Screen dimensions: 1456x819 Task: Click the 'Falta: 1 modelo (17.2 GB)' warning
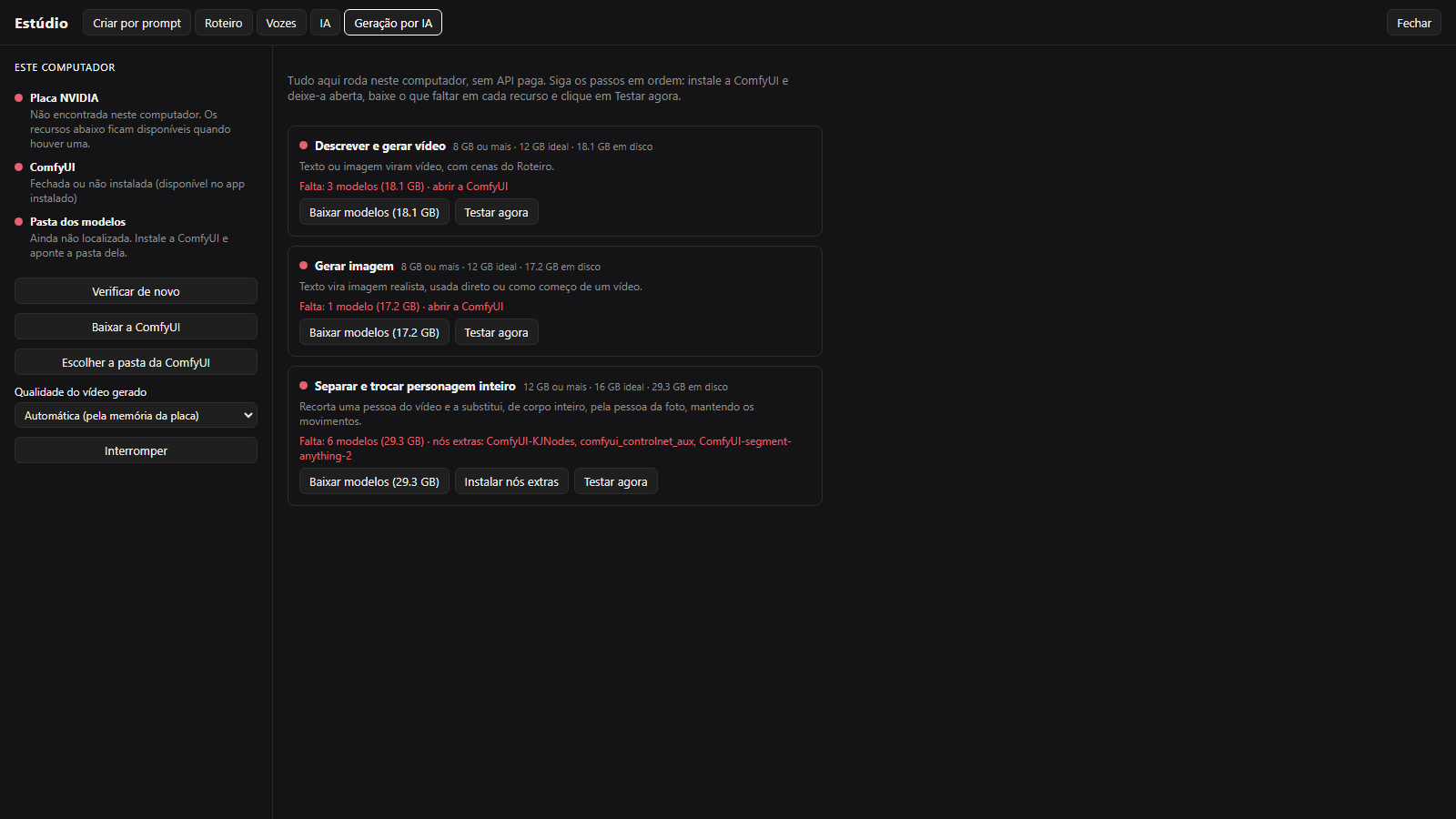point(359,307)
